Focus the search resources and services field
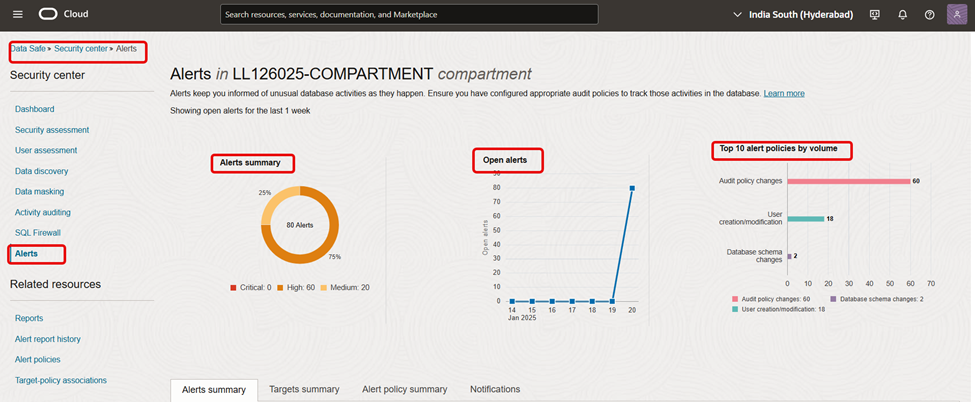975x402 pixels. tap(409, 14)
